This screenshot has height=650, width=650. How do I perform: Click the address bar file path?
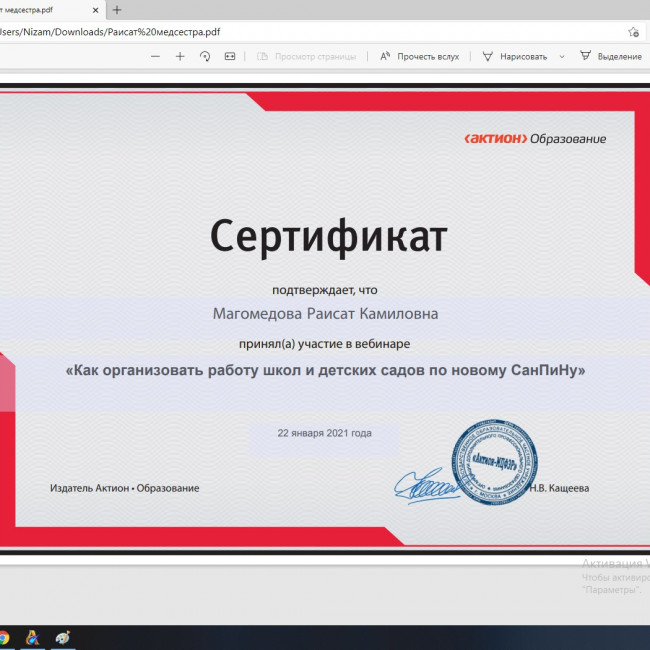(x=110, y=32)
